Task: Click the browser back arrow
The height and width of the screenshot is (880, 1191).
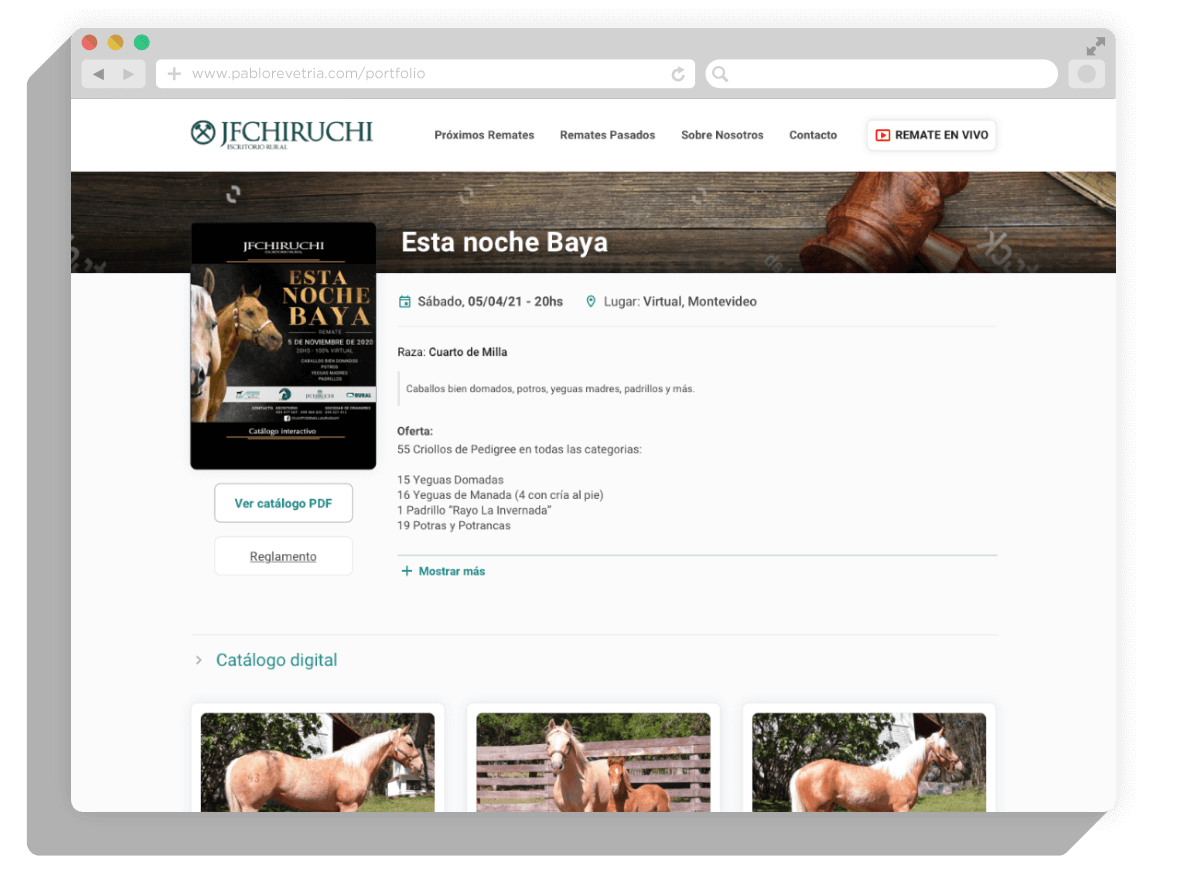Action: coord(98,74)
